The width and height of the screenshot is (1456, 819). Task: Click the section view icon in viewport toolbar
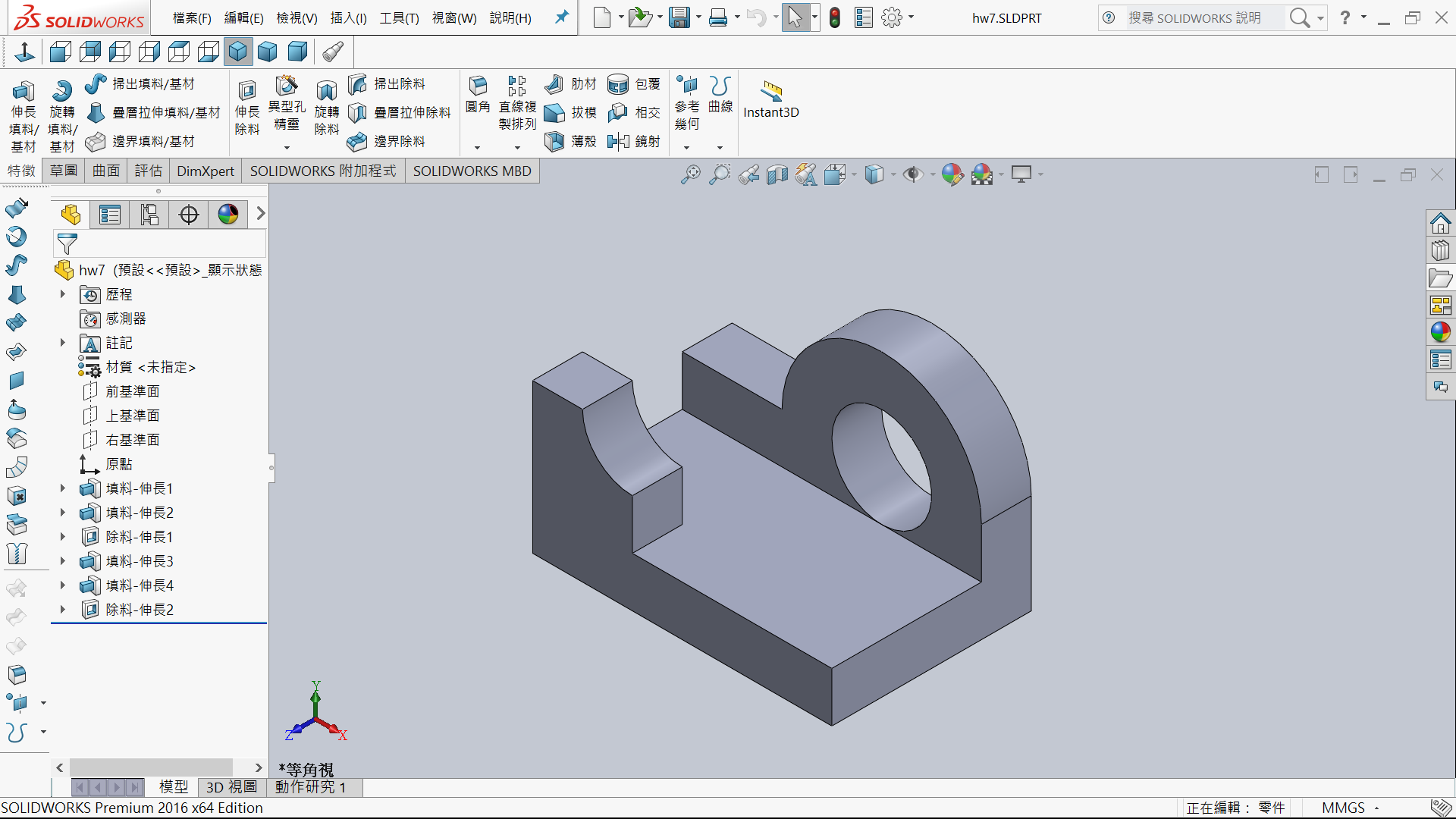(x=777, y=175)
